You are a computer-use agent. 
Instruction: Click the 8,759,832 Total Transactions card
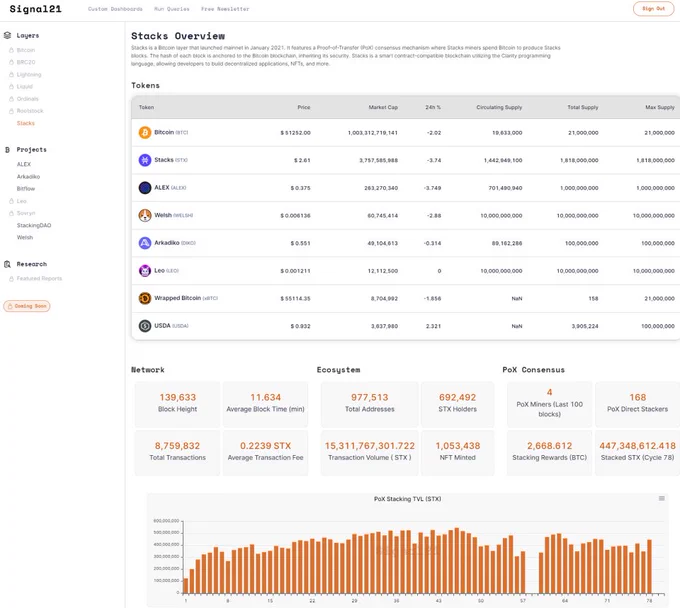(x=177, y=452)
